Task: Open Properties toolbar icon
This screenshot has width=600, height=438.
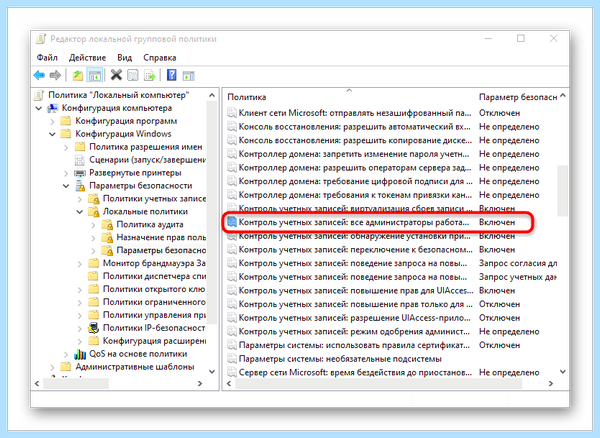Action: click(x=132, y=75)
